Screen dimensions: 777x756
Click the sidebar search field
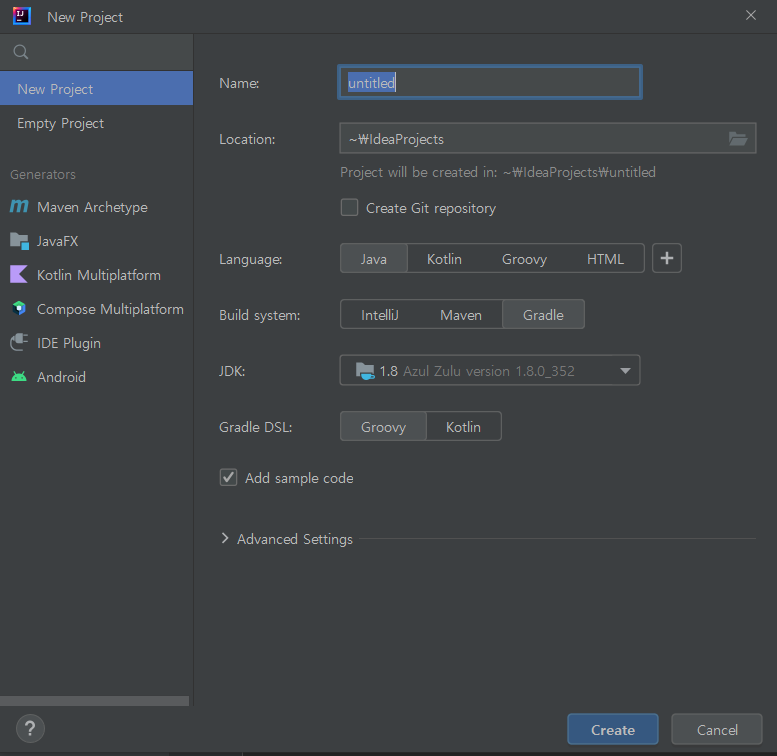[x=97, y=52]
